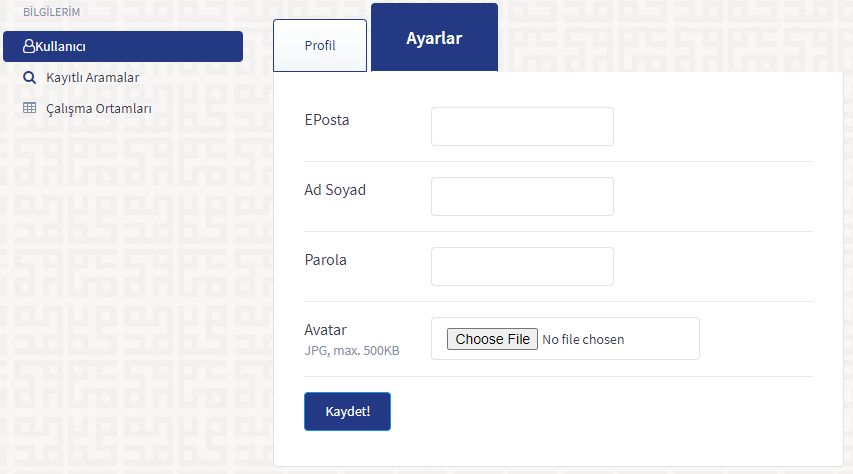Click the EPosta field label
This screenshot has width=853, height=474.
pyautogui.click(x=327, y=120)
